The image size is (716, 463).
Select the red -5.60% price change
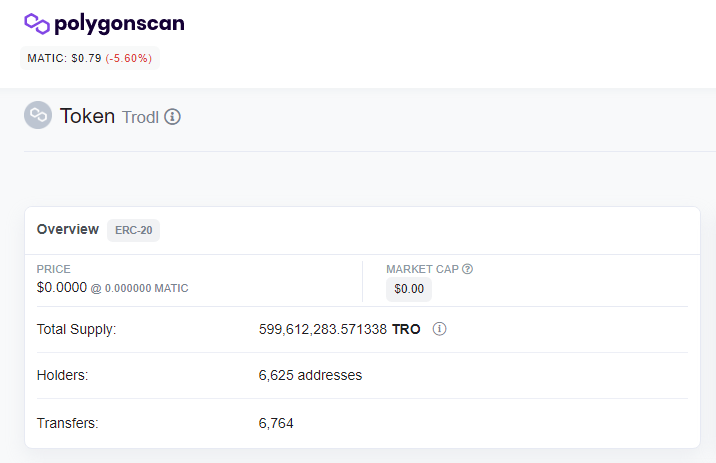[x=129, y=58]
